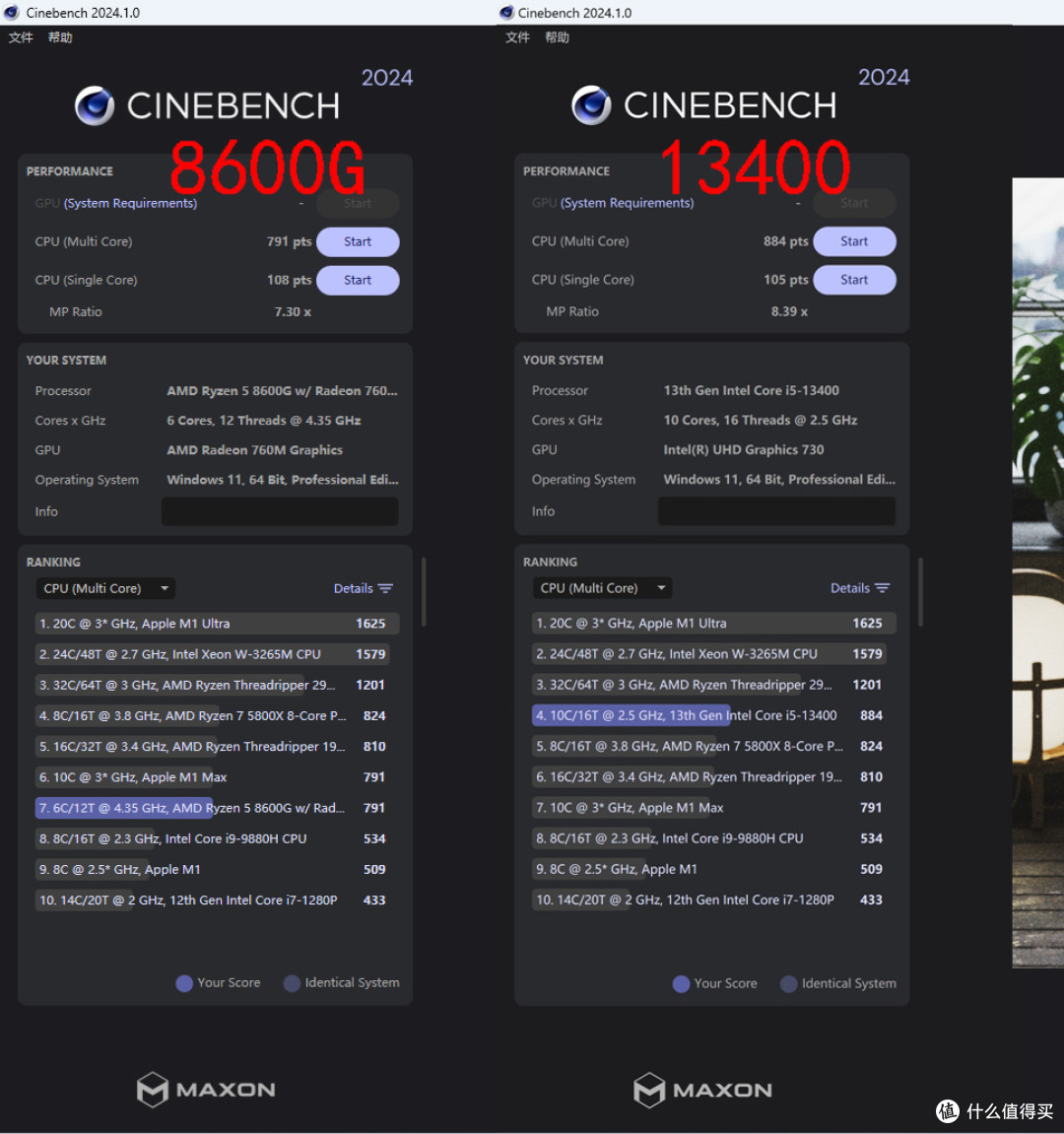This screenshot has width=1064, height=1134.
Task: Click disabled GPU Start button in right window
Action: click(x=854, y=203)
